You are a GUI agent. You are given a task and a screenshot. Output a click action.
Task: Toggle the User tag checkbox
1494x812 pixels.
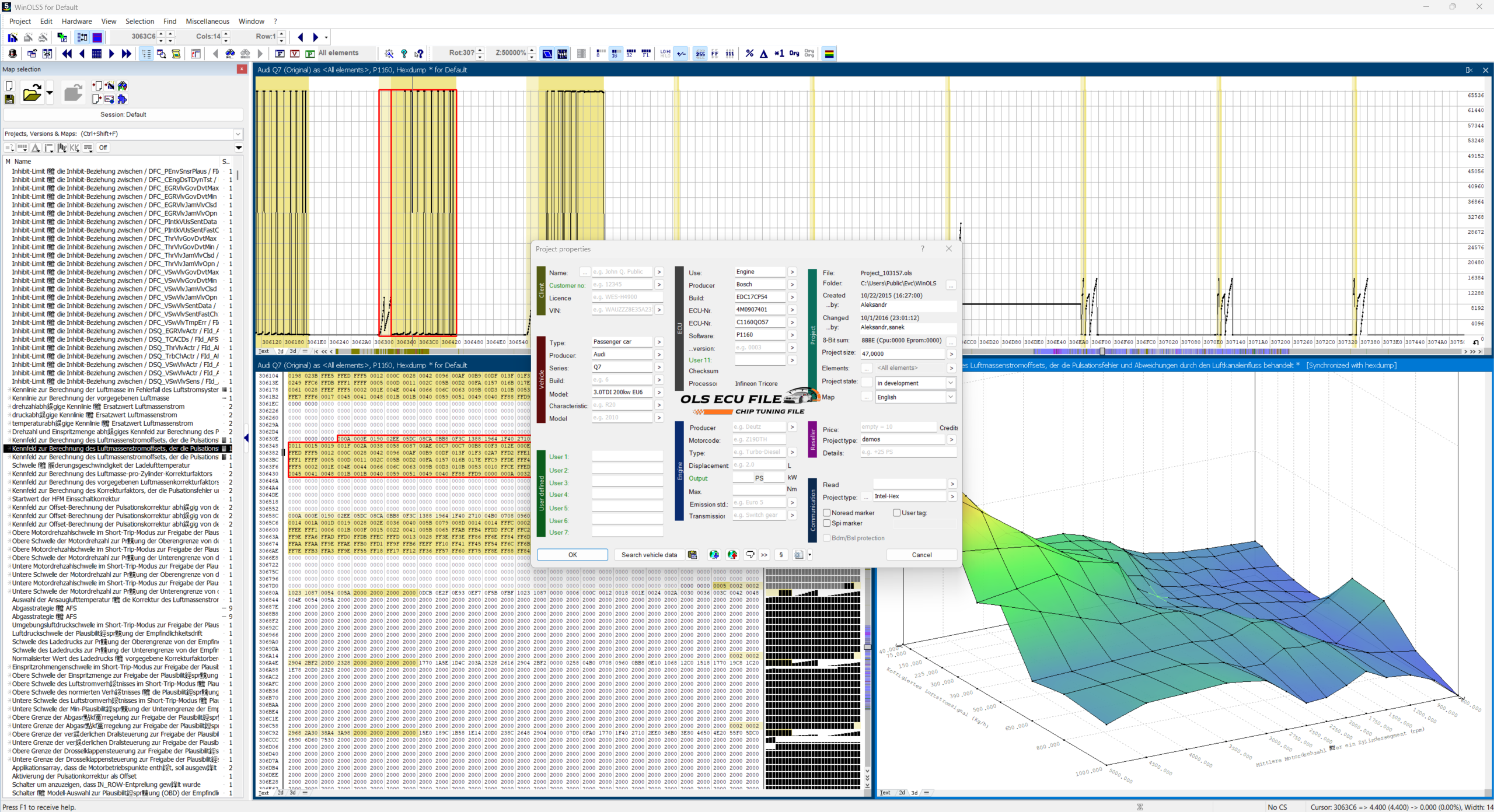click(x=896, y=513)
